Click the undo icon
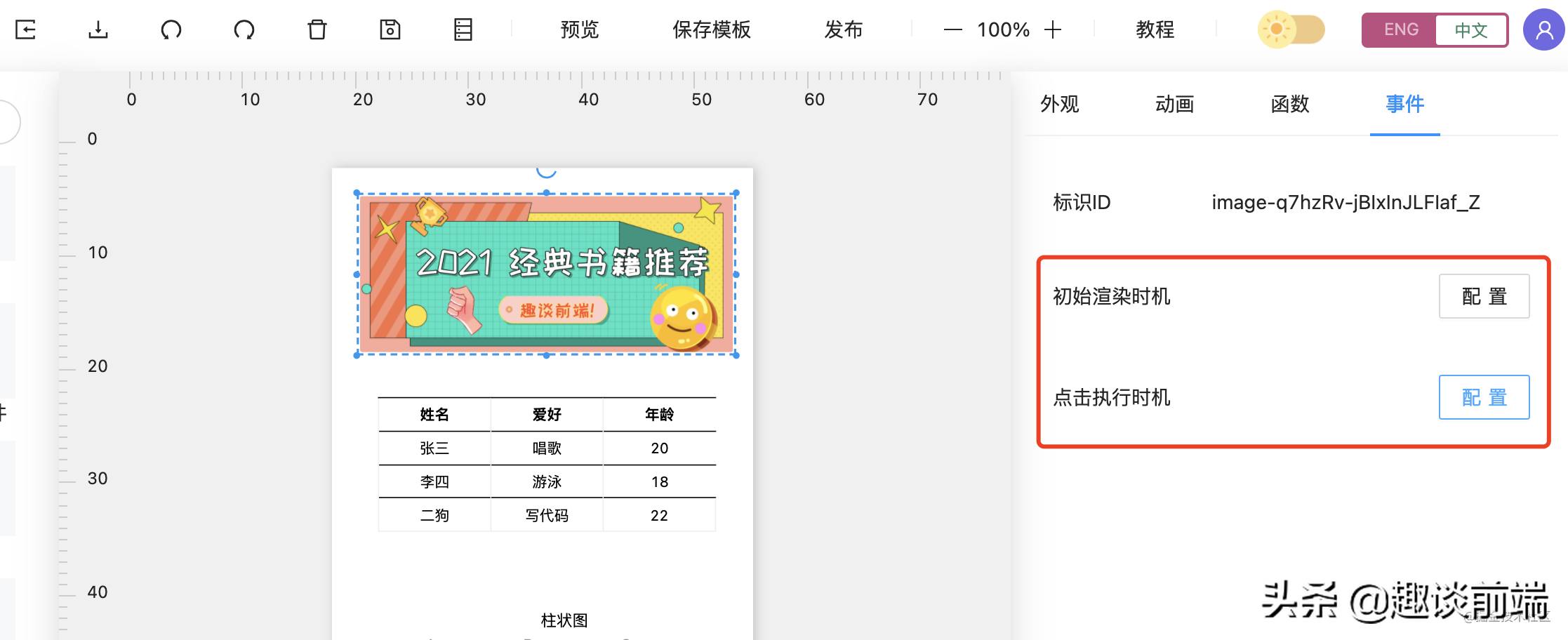This screenshot has height=640, width=1568. tap(171, 29)
